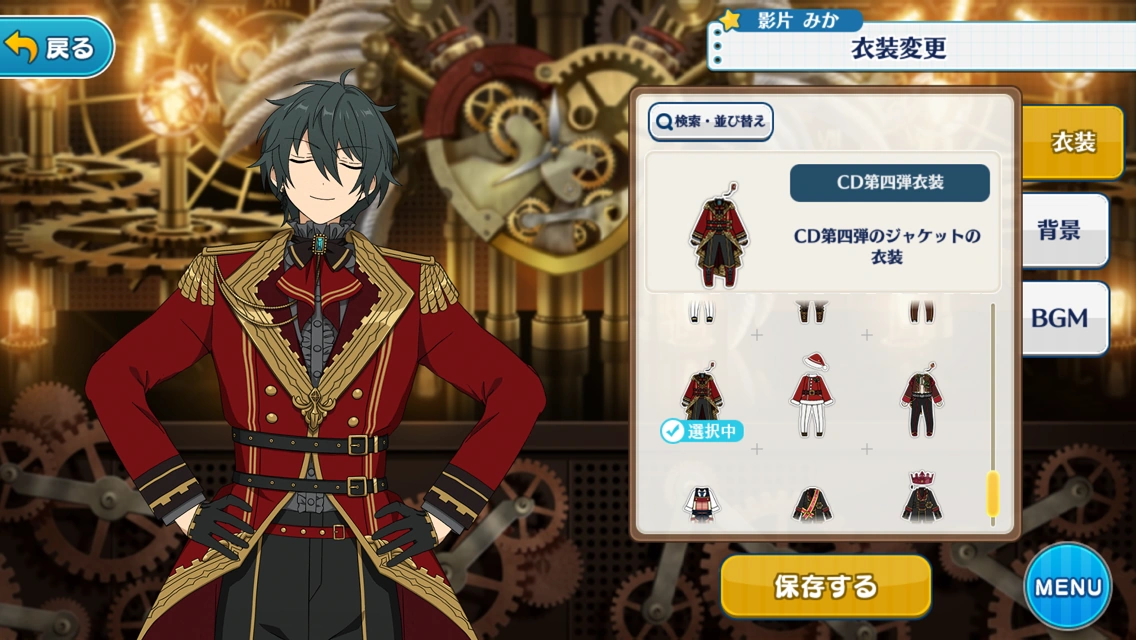Select the dark red-trimmed outfit thumbnail

coord(921,399)
